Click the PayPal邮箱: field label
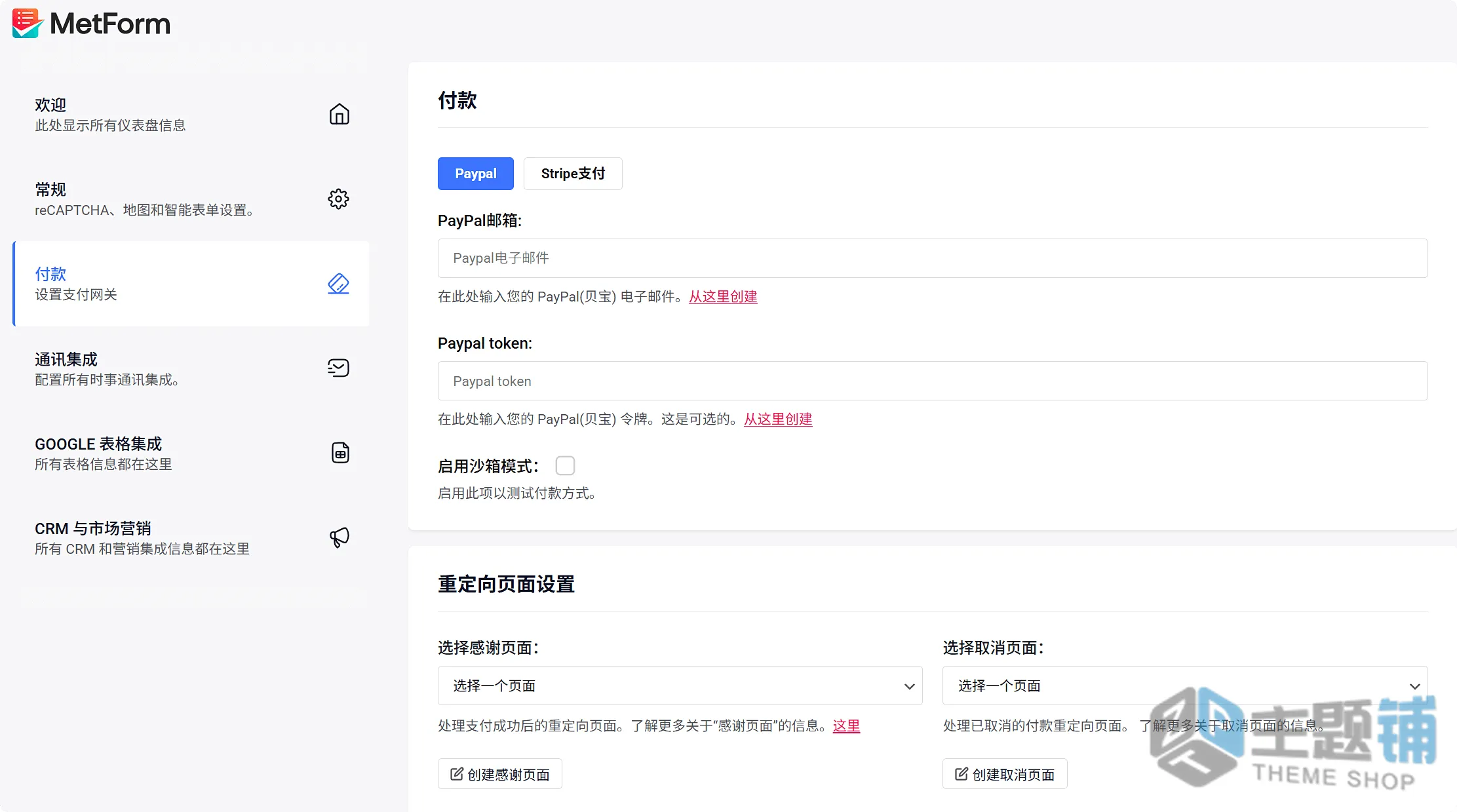 point(480,221)
